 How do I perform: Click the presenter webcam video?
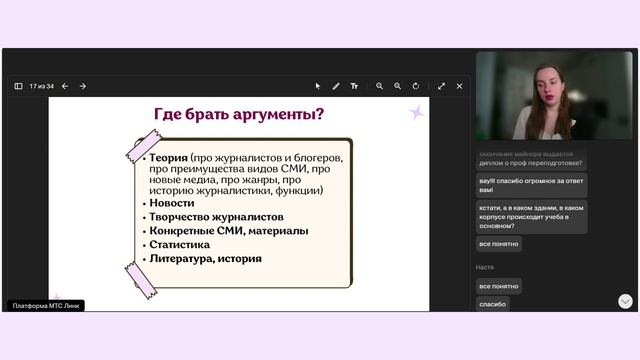coord(554,96)
